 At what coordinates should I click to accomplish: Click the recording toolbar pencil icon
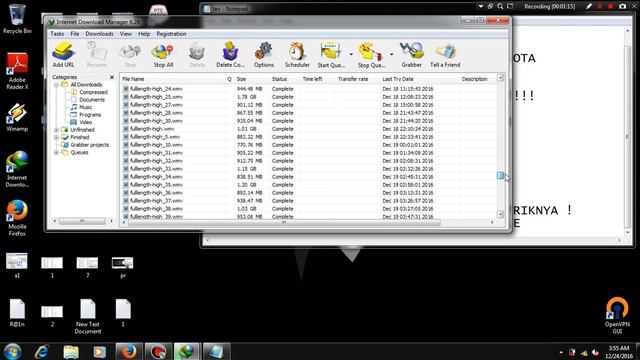tap(589, 6)
